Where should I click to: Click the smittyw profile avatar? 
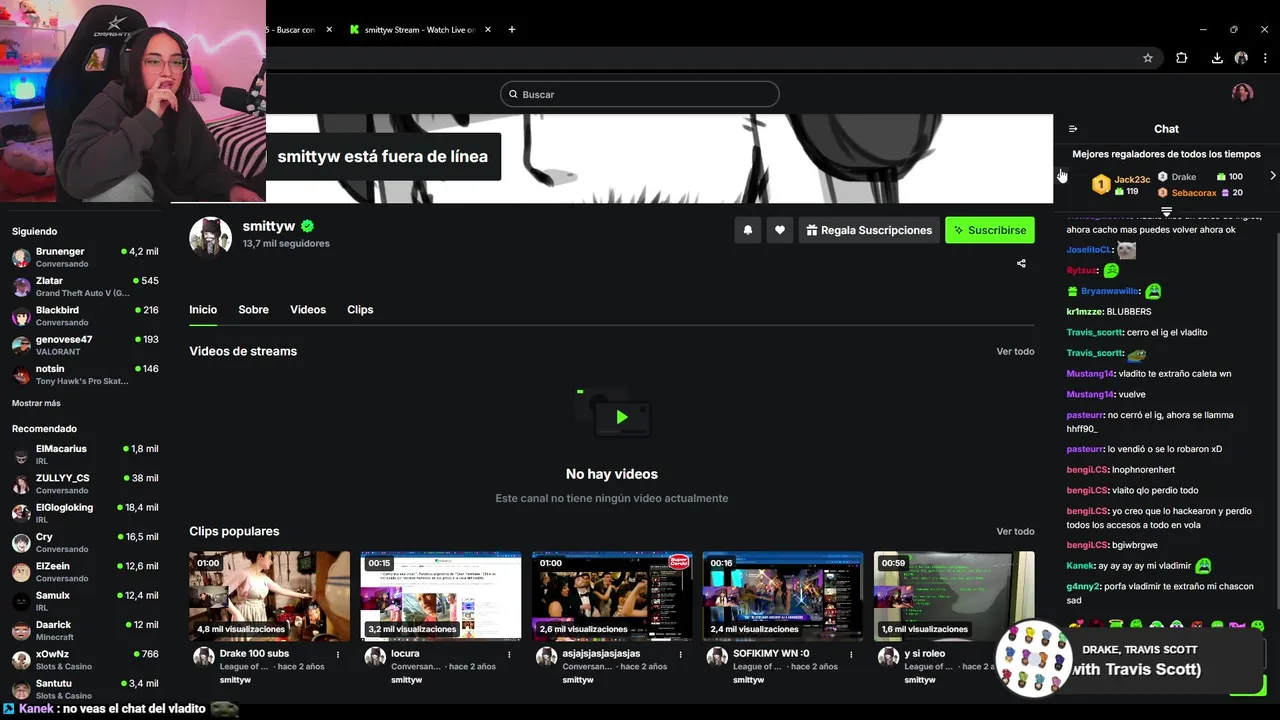211,236
